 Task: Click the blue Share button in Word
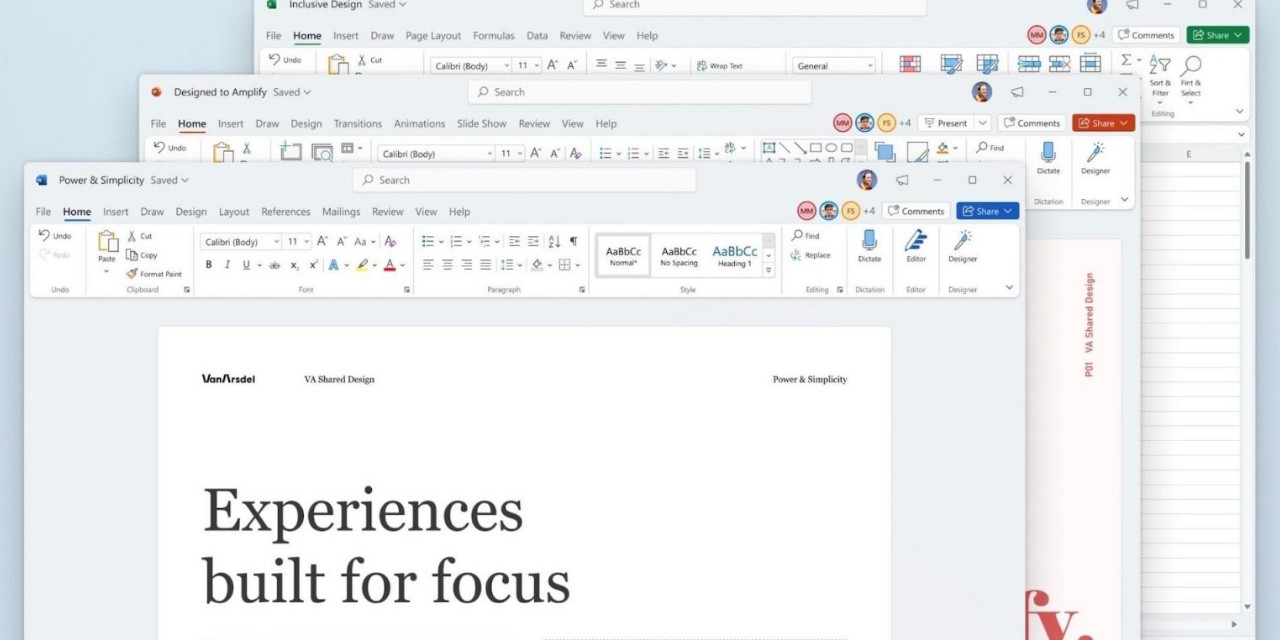pyautogui.click(x=988, y=211)
